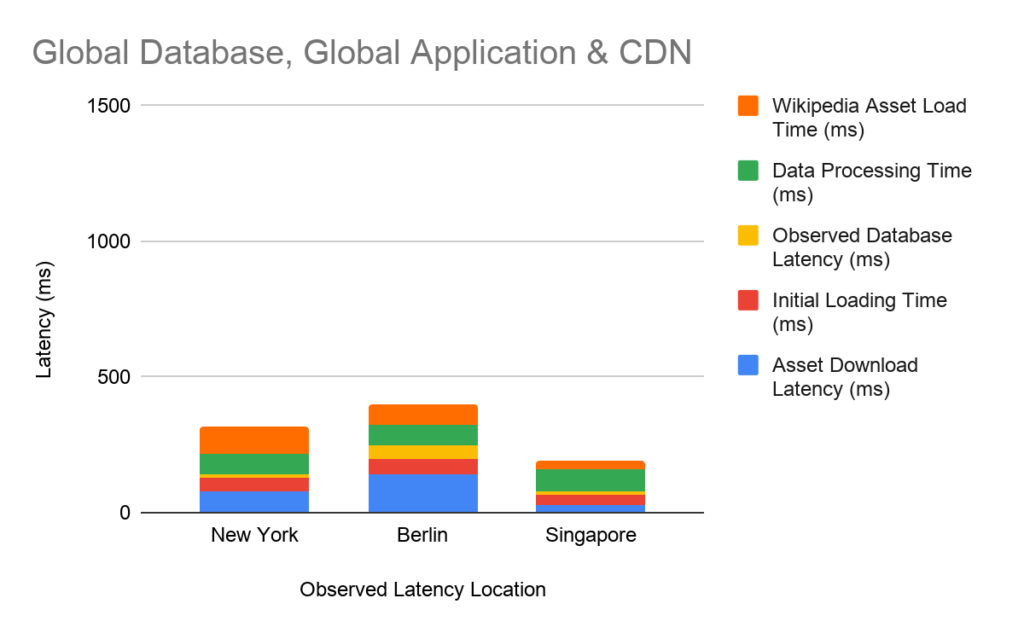This screenshot has height=633, width=1024.
Task: Select New York's red Initial Loading segment
Action: [x=254, y=484]
